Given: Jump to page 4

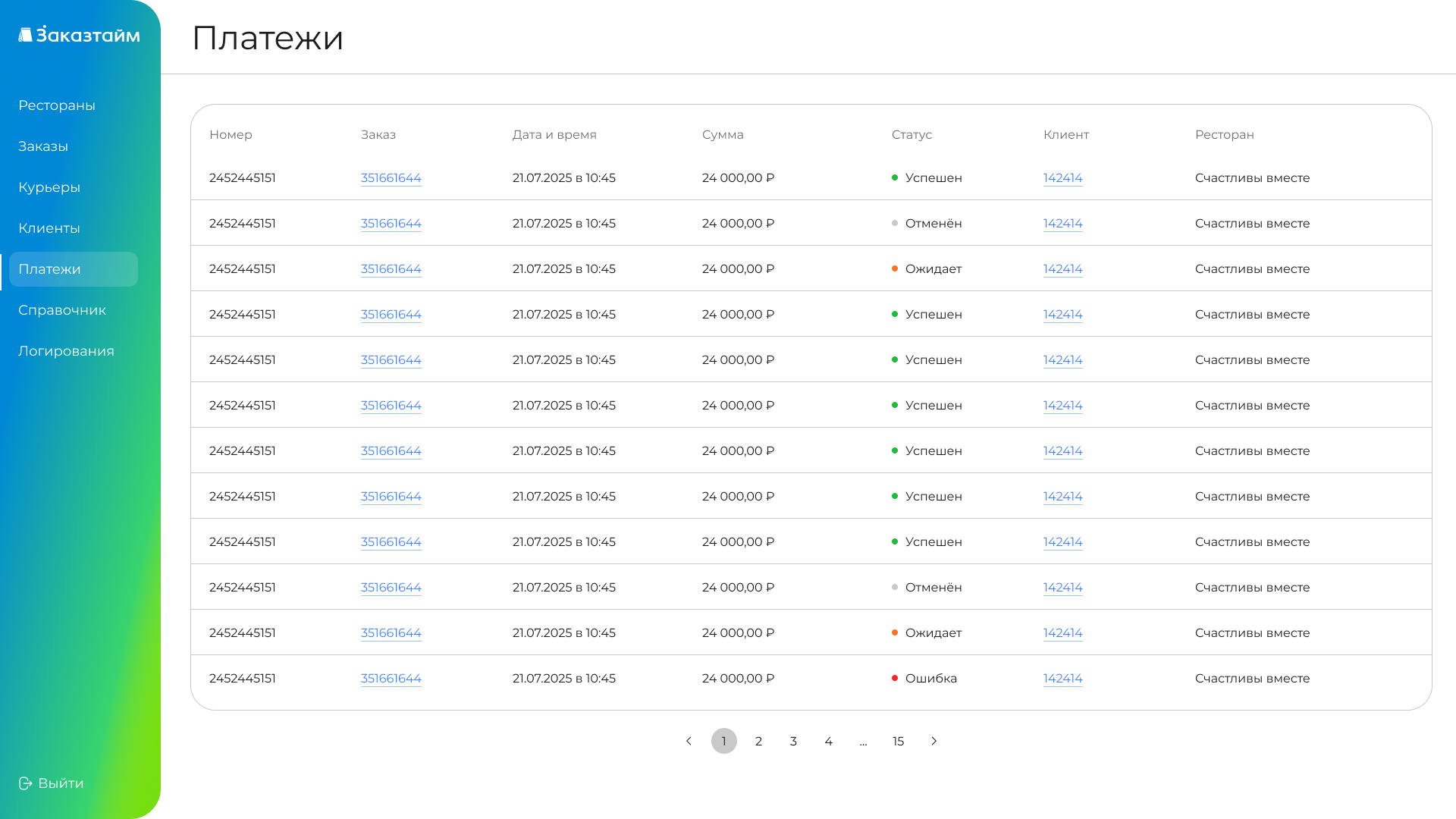Looking at the screenshot, I should (x=828, y=741).
